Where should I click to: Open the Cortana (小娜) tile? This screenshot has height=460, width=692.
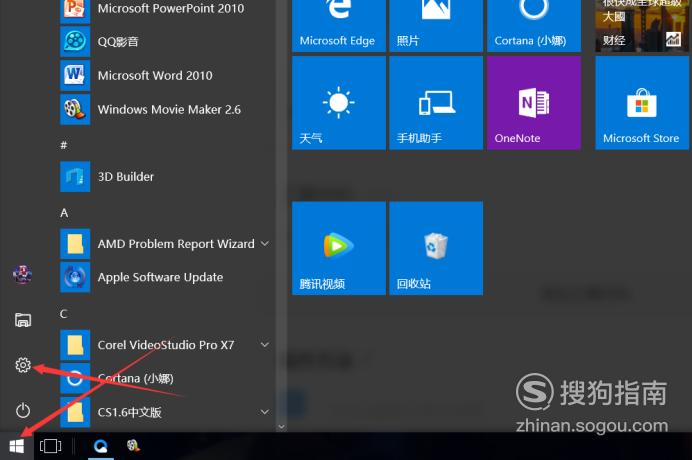click(x=534, y=26)
